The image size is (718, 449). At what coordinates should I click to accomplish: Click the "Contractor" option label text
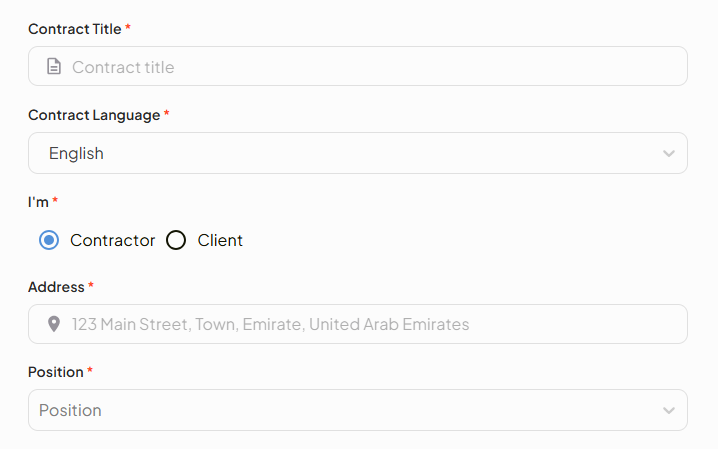click(112, 240)
